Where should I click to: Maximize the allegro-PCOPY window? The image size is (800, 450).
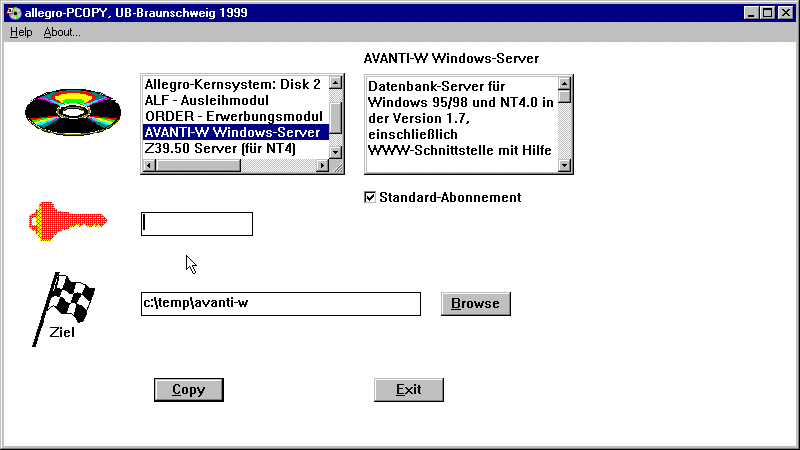click(767, 13)
